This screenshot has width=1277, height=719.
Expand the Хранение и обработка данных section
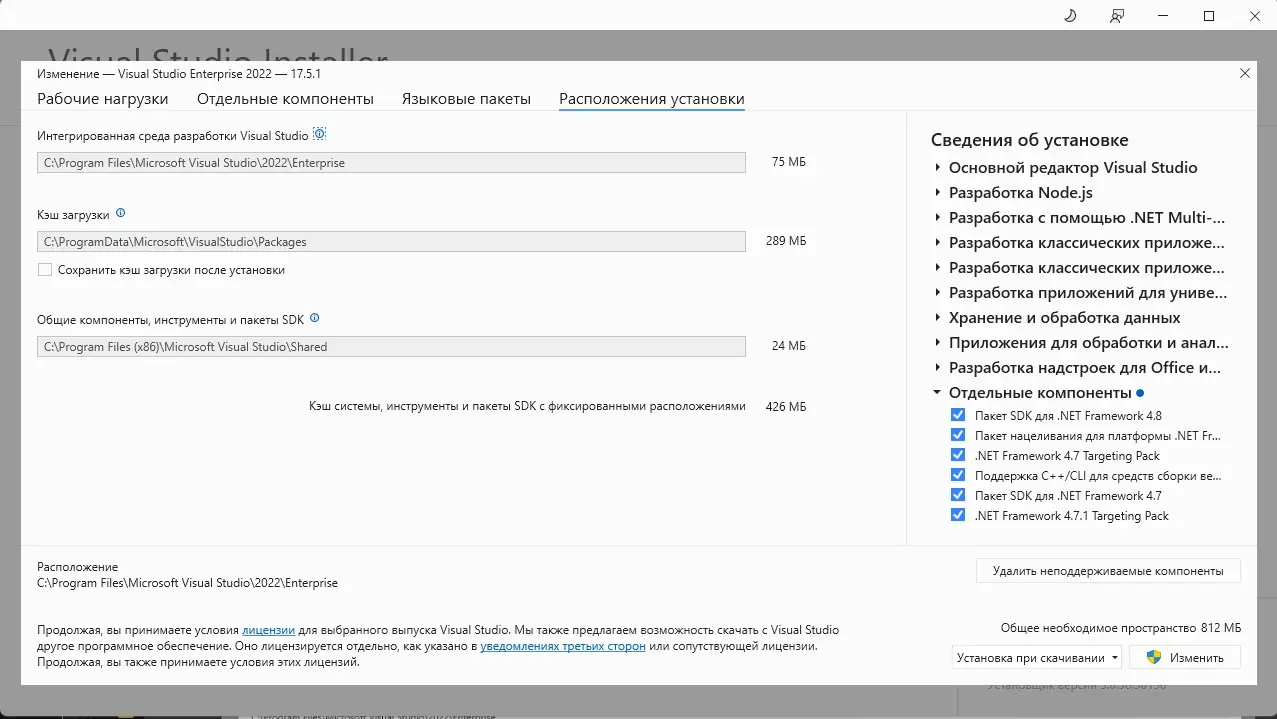[936, 317]
